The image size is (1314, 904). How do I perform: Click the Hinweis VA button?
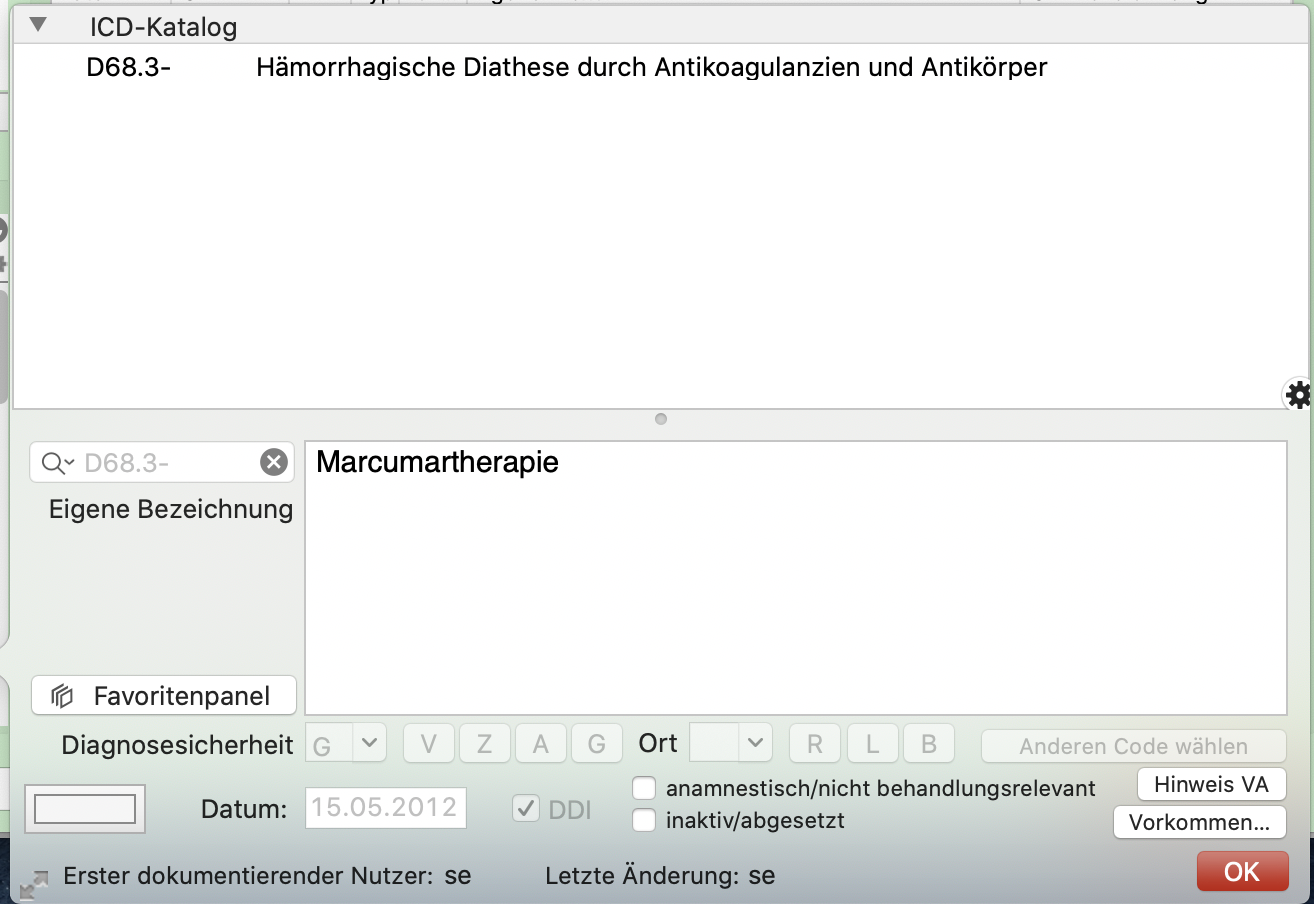(x=1211, y=784)
